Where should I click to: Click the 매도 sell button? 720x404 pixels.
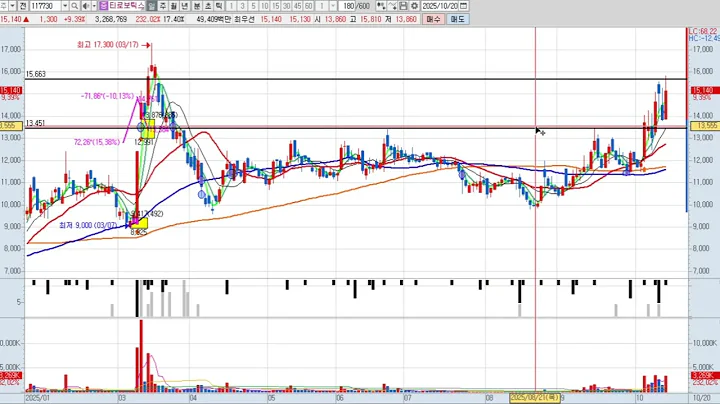457,19
